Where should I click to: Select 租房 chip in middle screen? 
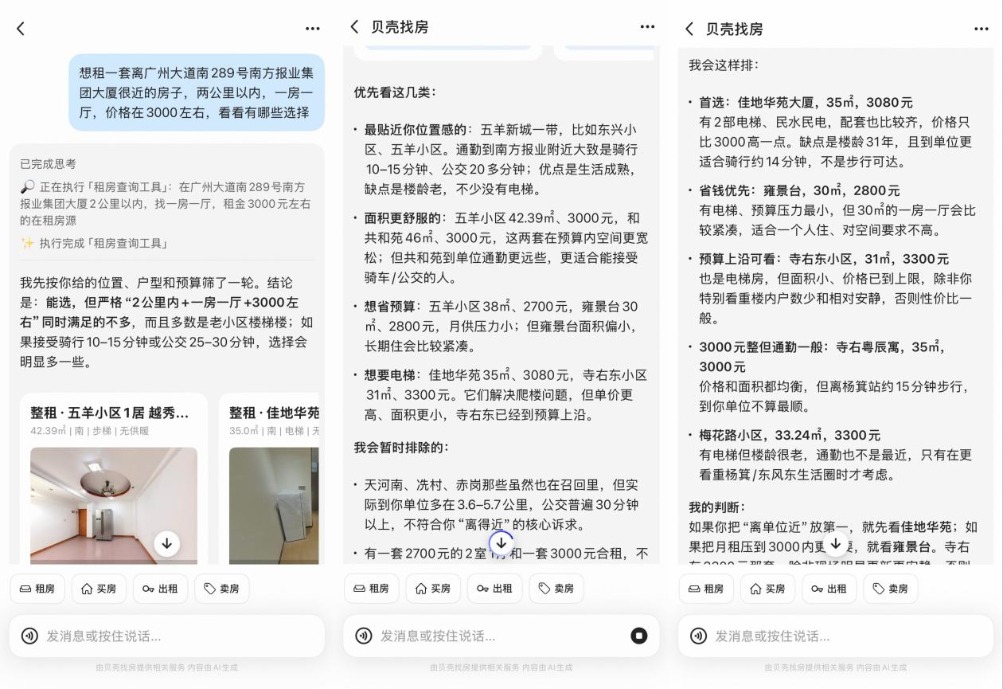372,589
